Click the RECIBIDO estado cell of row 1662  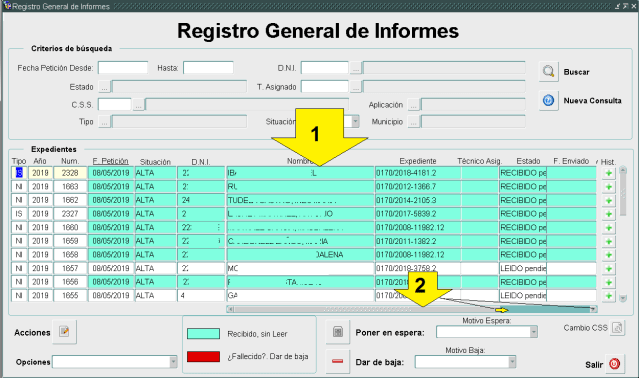click(523, 200)
